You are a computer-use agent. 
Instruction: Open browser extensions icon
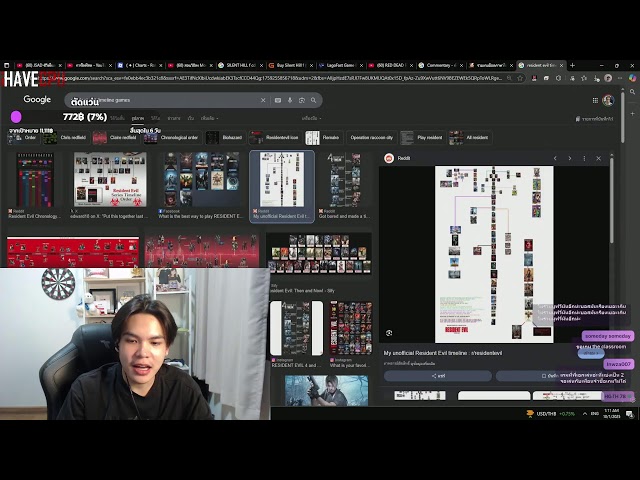(559, 78)
